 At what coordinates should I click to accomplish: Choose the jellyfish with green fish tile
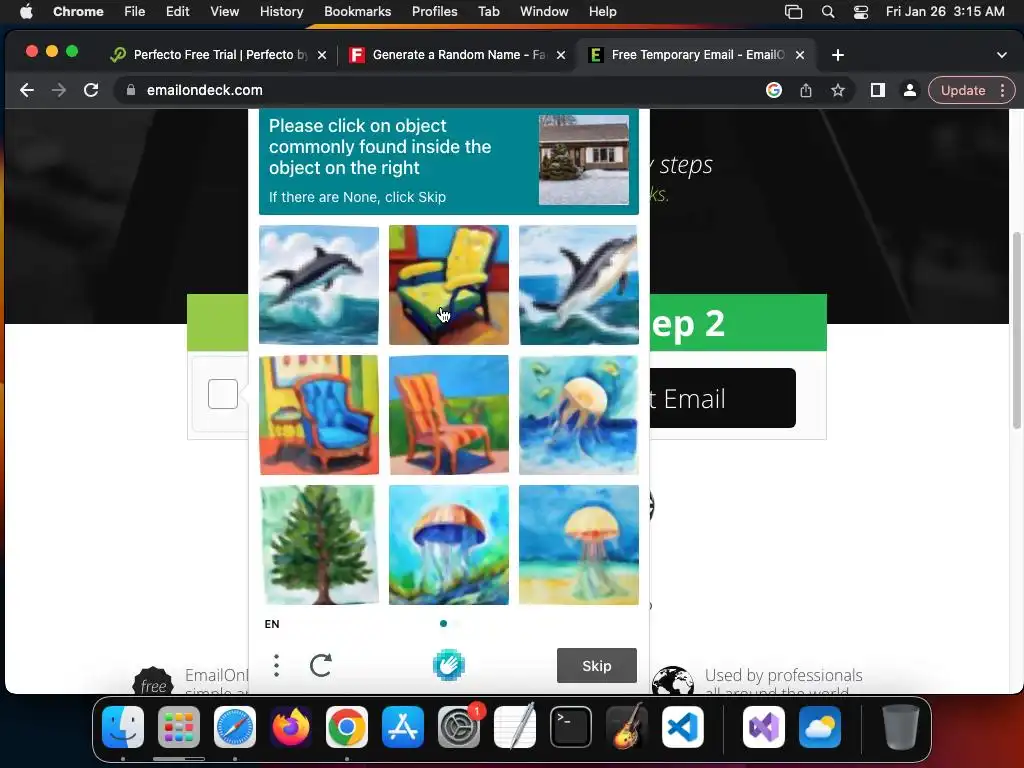tap(579, 415)
